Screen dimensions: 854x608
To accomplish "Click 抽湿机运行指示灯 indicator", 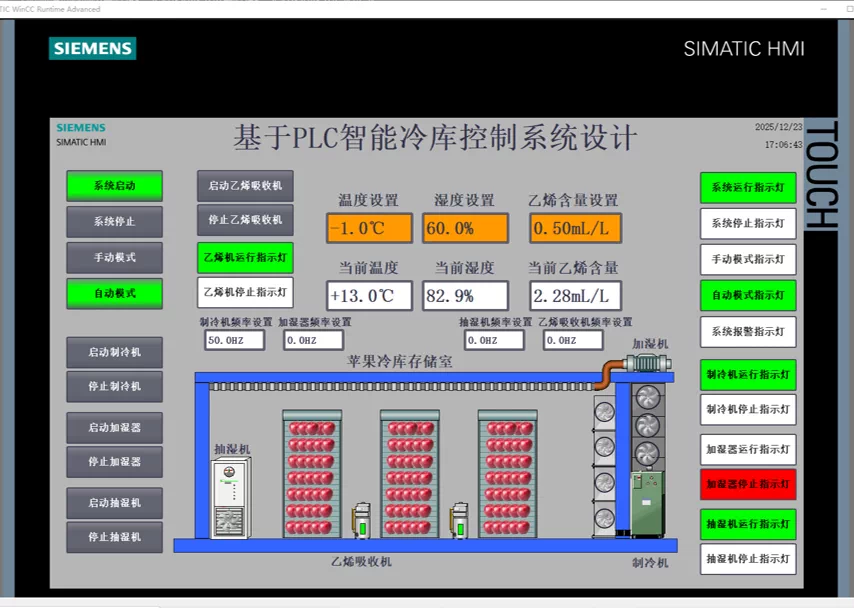I will point(748,524).
